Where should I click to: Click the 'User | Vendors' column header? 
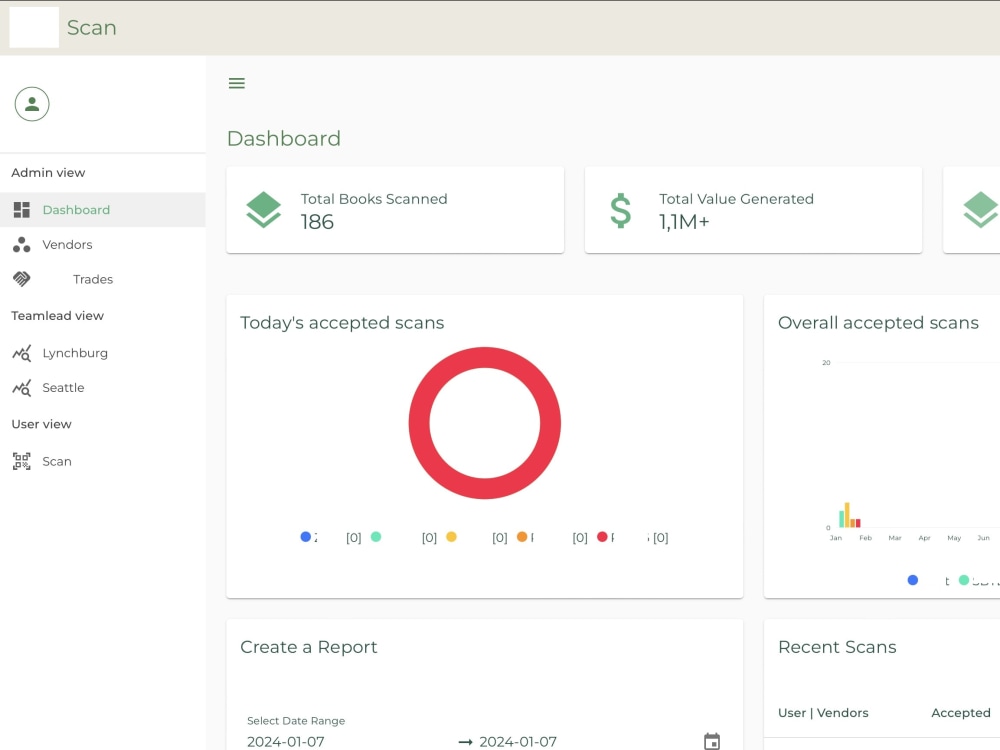pos(823,713)
